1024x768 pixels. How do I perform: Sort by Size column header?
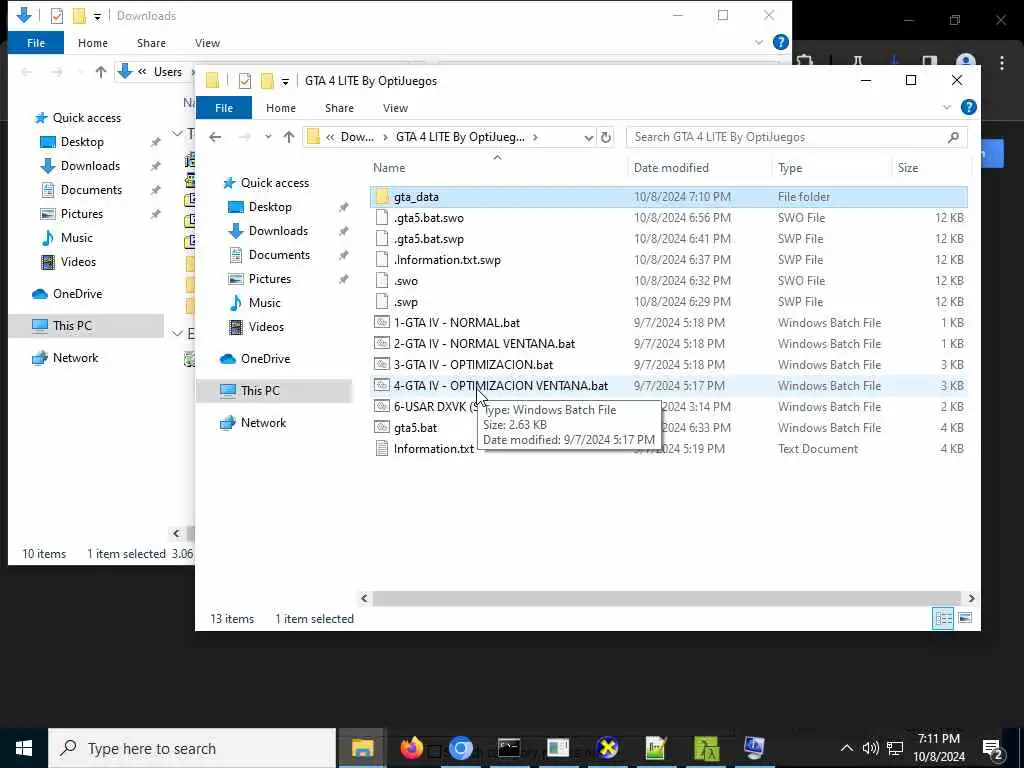tap(908, 168)
